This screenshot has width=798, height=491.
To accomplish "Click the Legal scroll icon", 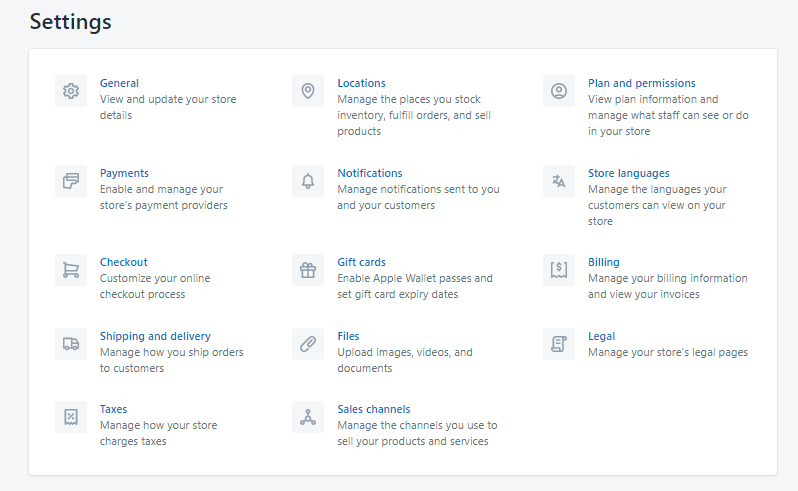I will point(559,344).
